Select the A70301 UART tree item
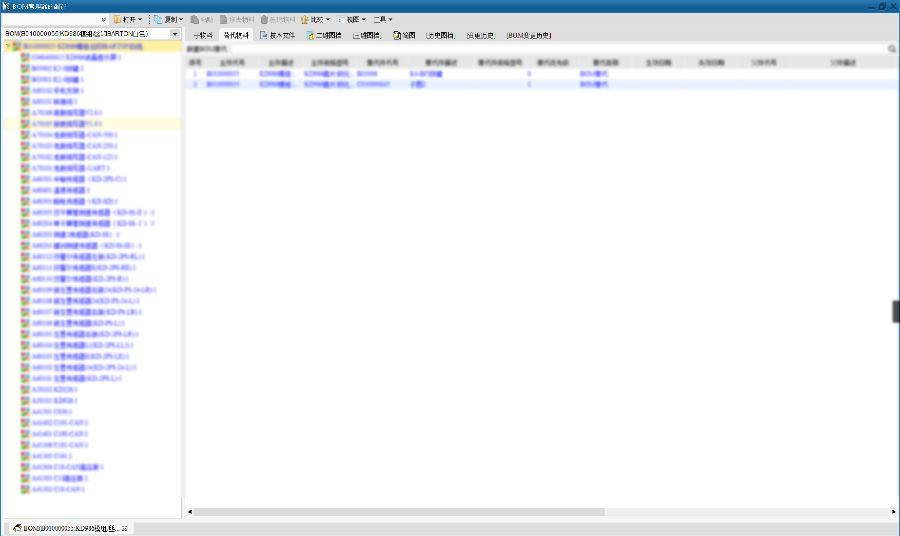This screenshot has height=536, width=900. (71, 168)
